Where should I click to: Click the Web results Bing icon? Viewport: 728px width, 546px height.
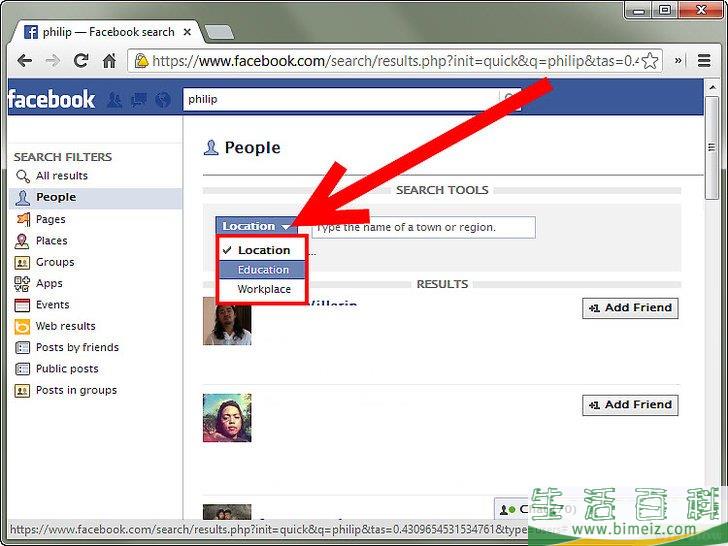pos(22,326)
